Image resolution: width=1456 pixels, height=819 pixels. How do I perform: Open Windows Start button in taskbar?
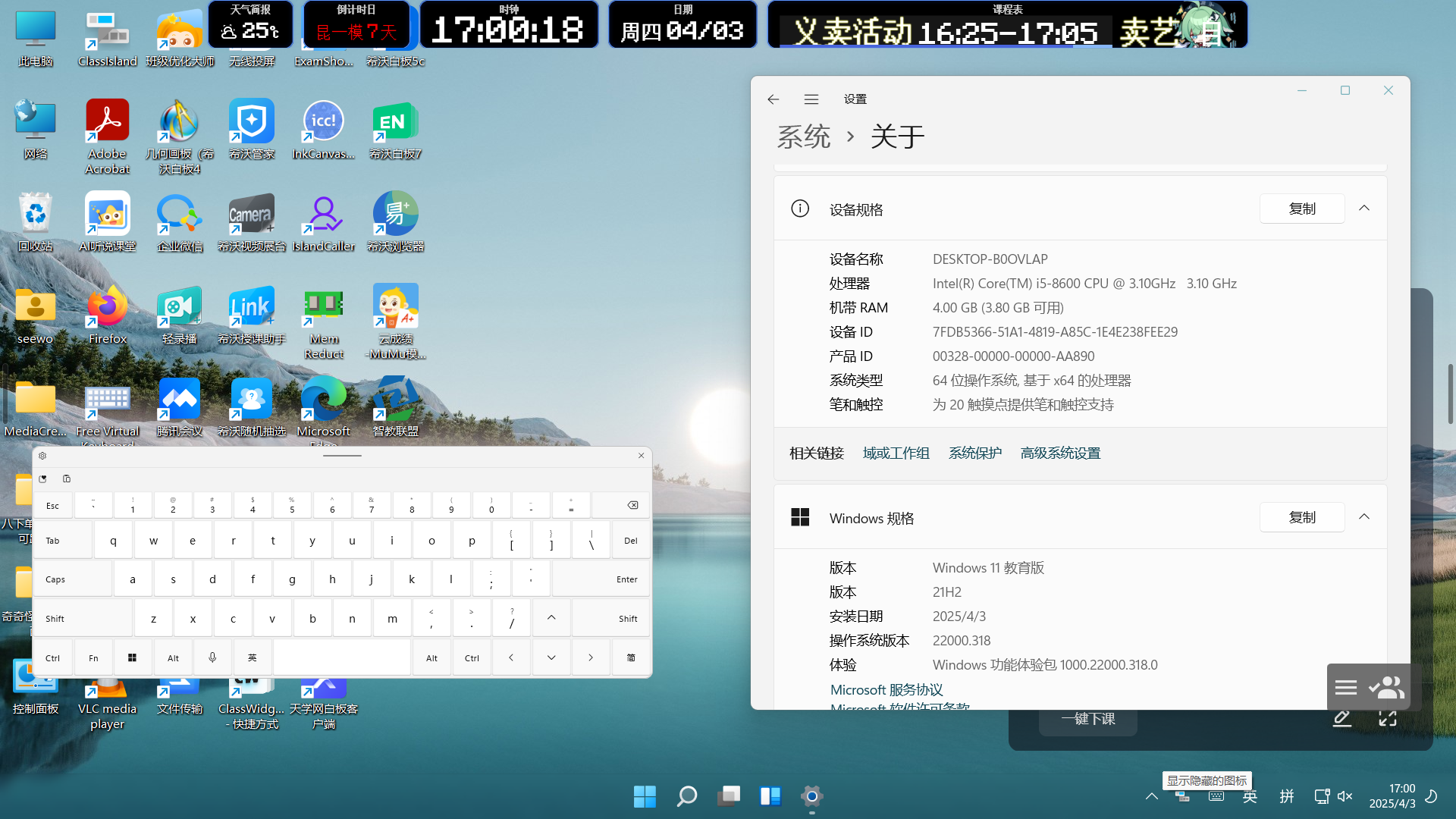[x=645, y=796]
